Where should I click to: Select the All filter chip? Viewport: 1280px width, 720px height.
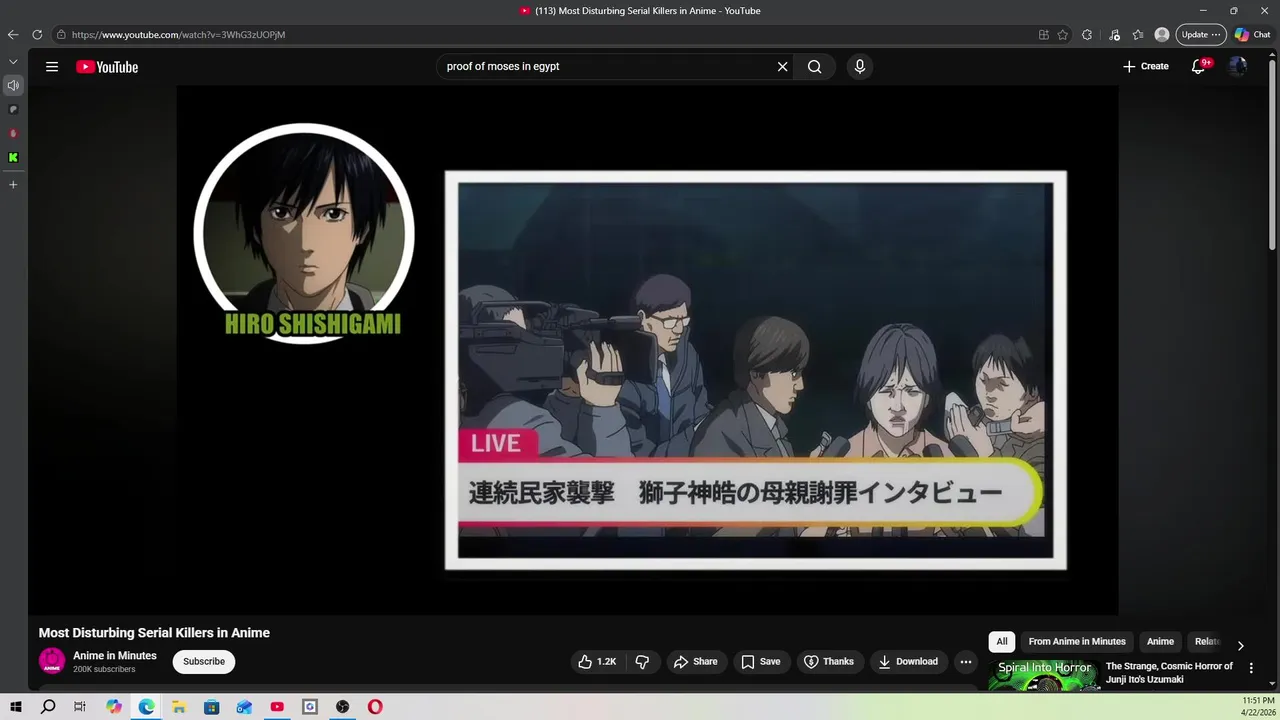pyautogui.click(x=1002, y=642)
